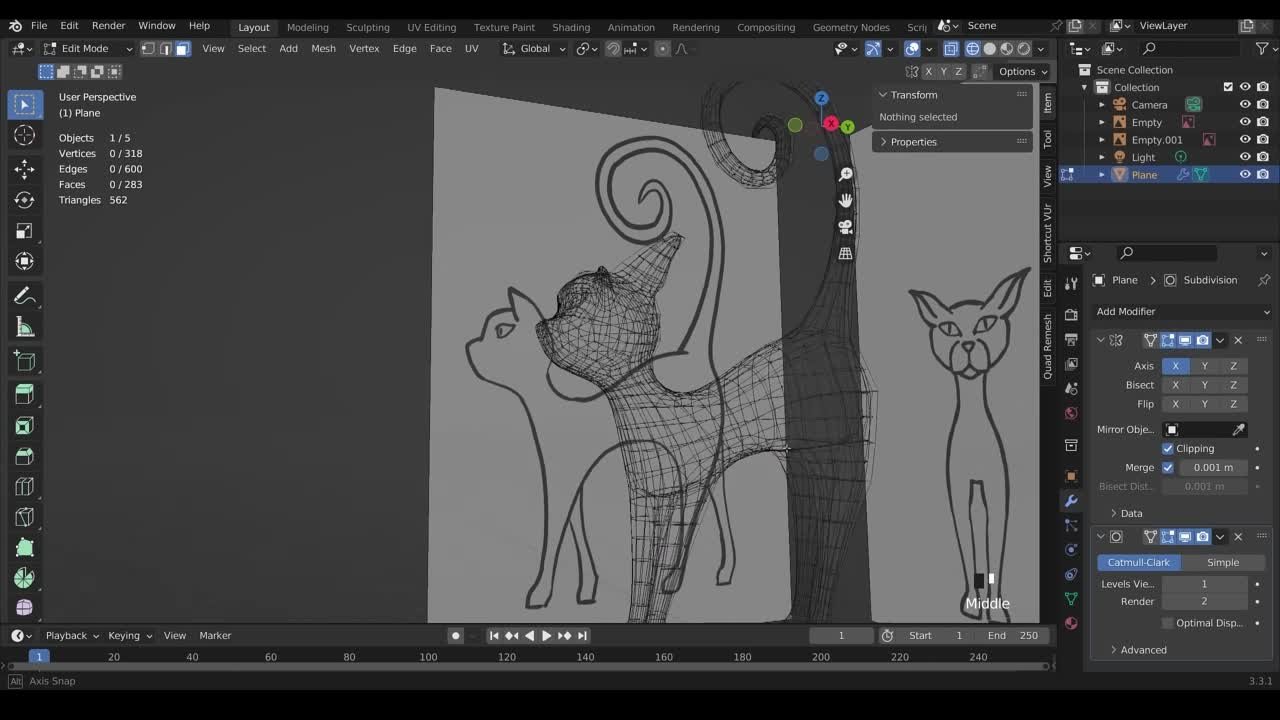Viewport: 1280px width, 720px height.
Task: Toggle viewport visibility eye for the Camera
Action: [x=1245, y=104]
